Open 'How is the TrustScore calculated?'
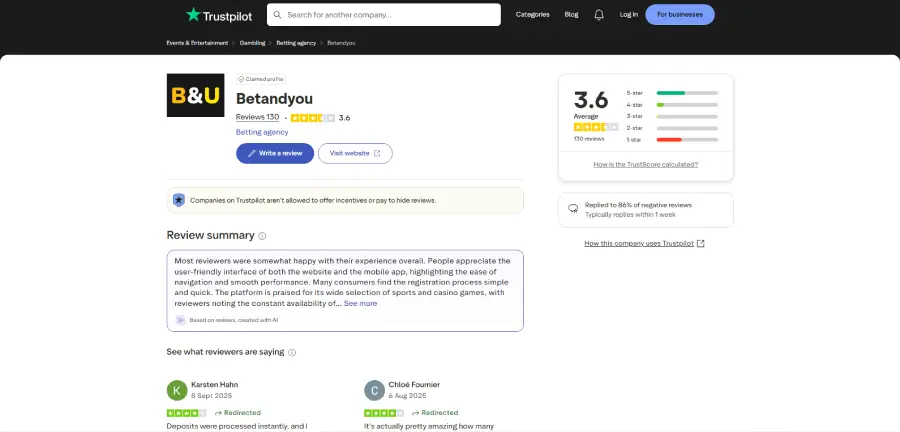The height and width of the screenshot is (432, 900). pyautogui.click(x=646, y=165)
